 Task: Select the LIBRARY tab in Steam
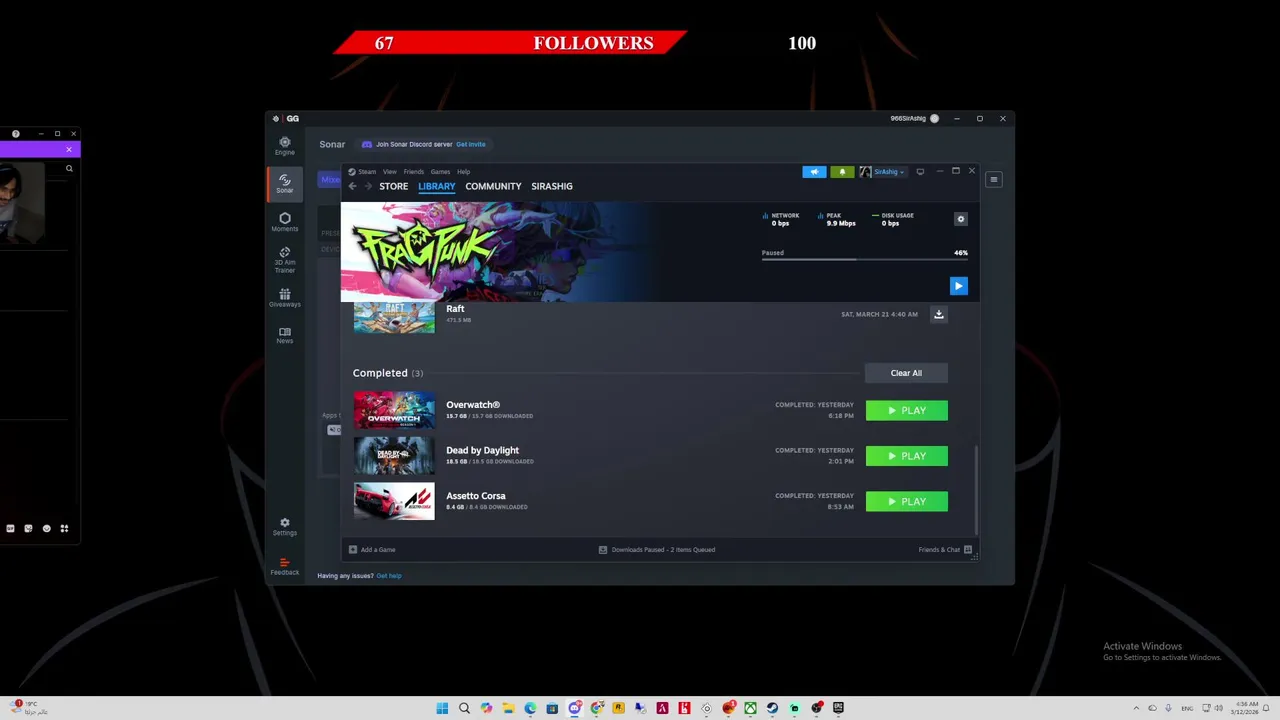(437, 186)
